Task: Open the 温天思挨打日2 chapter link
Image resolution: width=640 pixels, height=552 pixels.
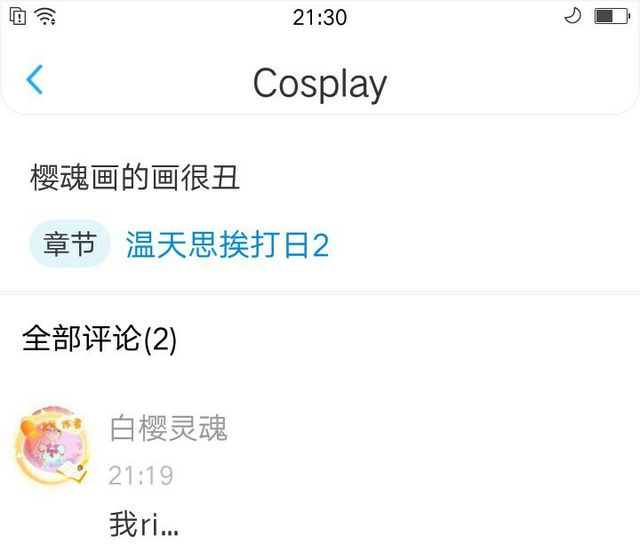Action: point(227,245)
